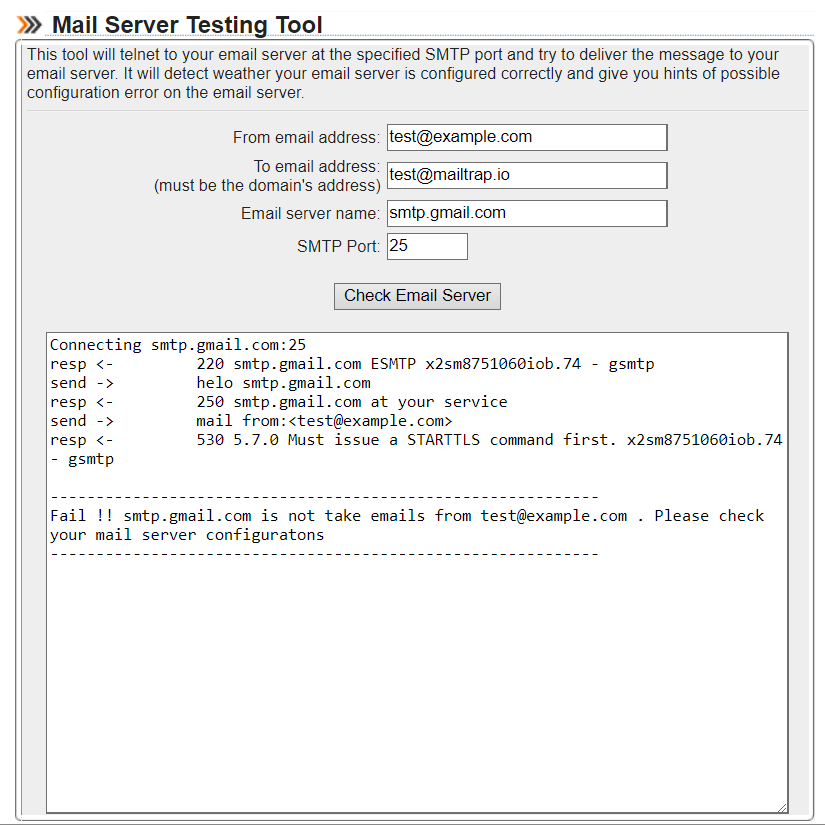Click the 'To email address:' label text
The image size is (825, 825).
click(317, 166)
